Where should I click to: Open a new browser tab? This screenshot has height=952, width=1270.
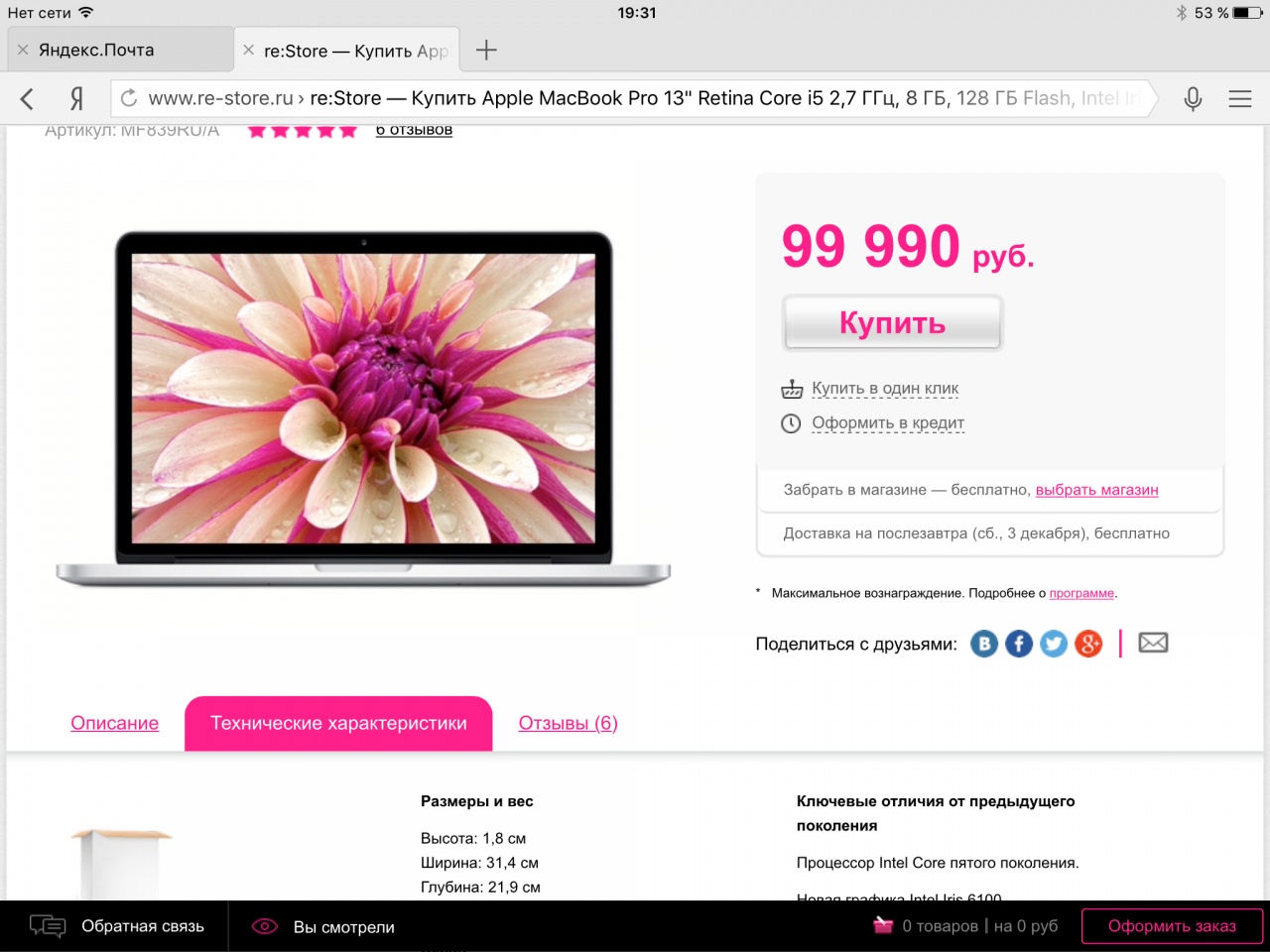486,50
